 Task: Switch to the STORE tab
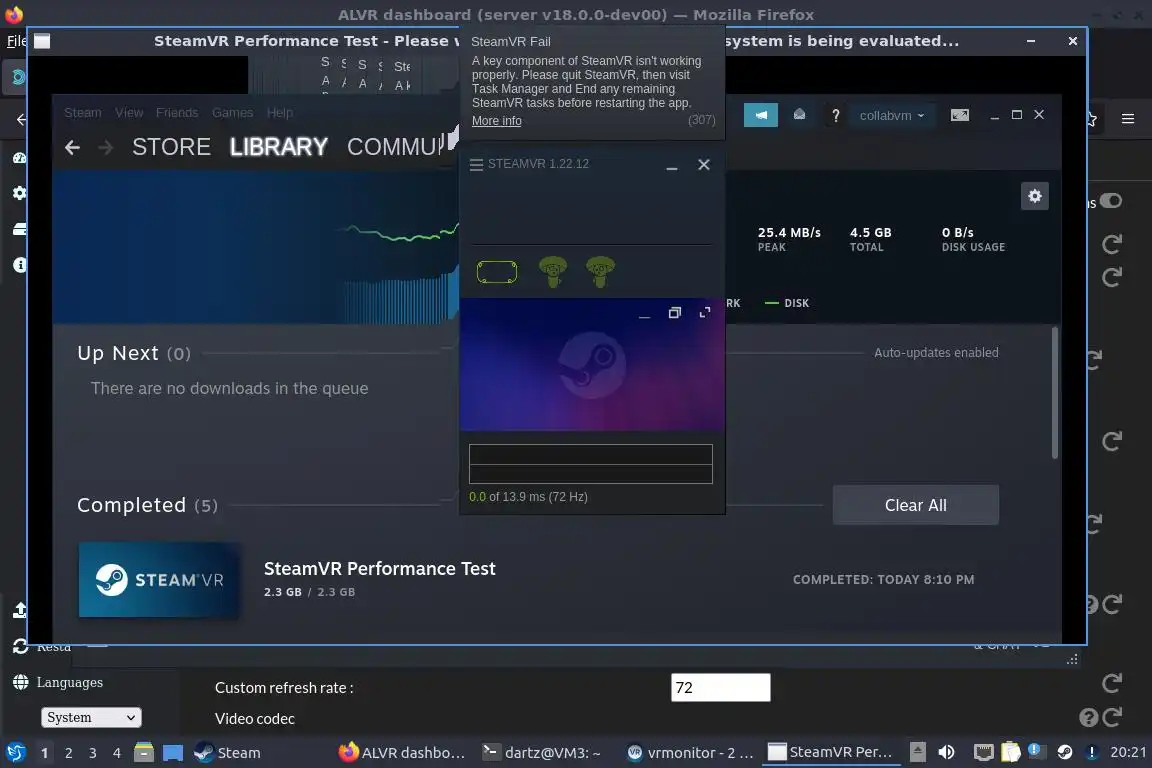(171, 147)
